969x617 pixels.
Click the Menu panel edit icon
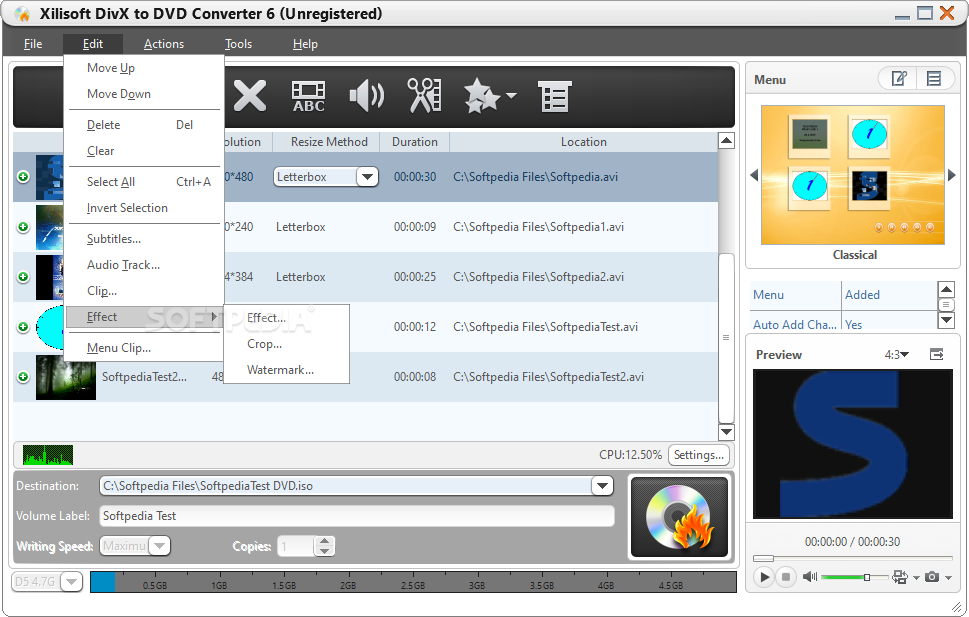point(899,79)
